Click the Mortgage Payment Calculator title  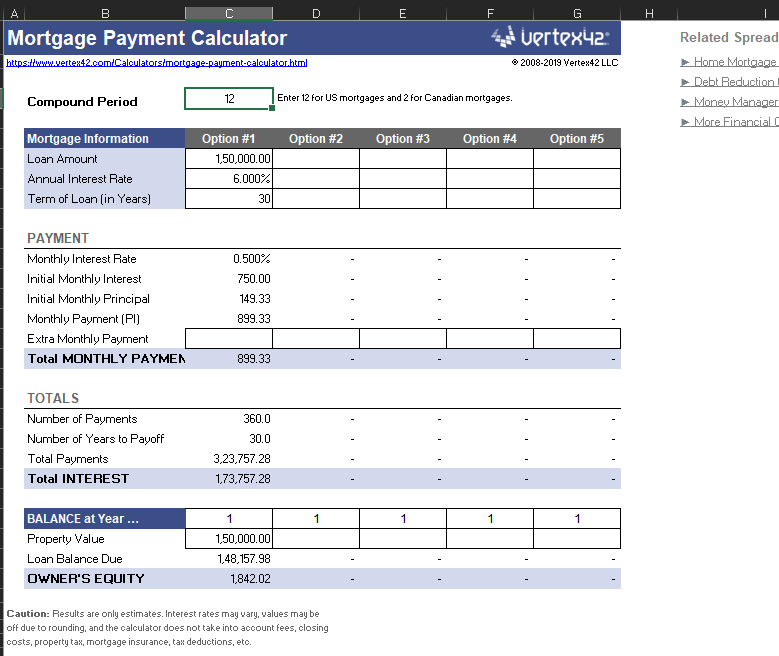tap(147, 38)
